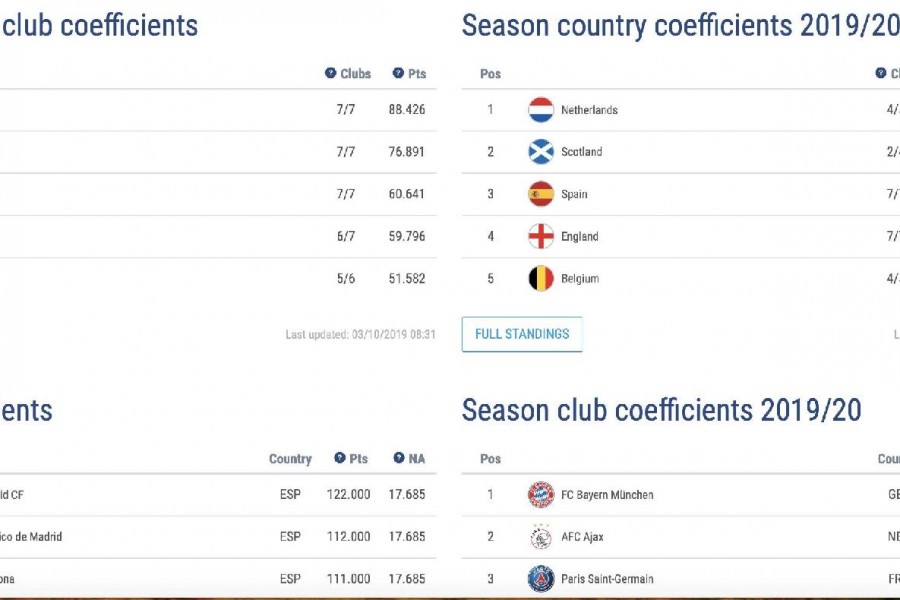Select the FC Bayern München club name
The width and height of the screenshot is (900, 600).
tap(607, 494)
